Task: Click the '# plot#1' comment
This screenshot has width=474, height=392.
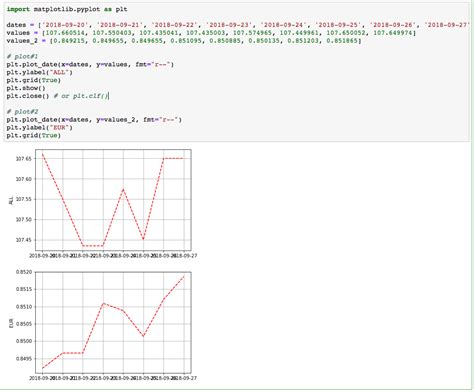Action: pyautogui.click(x=22, y=56)
